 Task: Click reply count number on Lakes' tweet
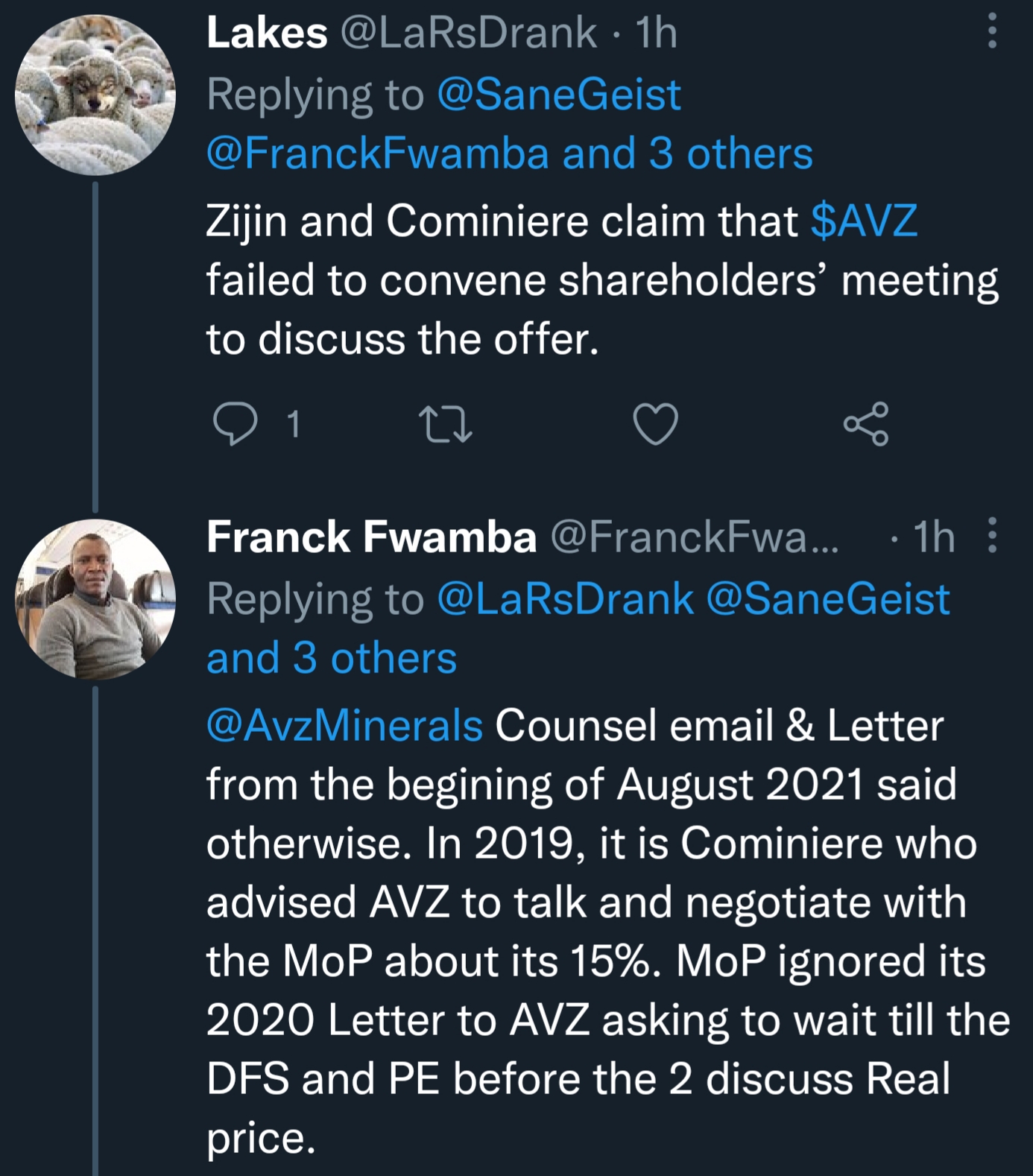[294, 424]
